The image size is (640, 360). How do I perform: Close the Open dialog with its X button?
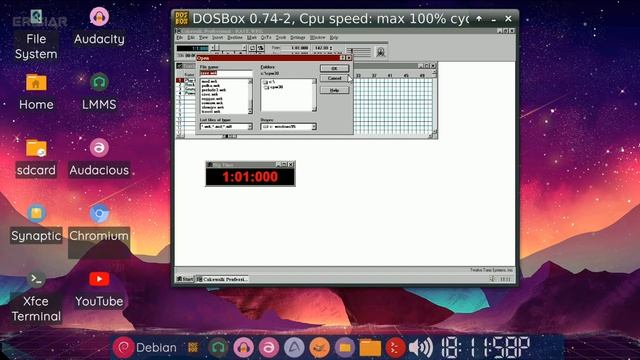[349, 58]
